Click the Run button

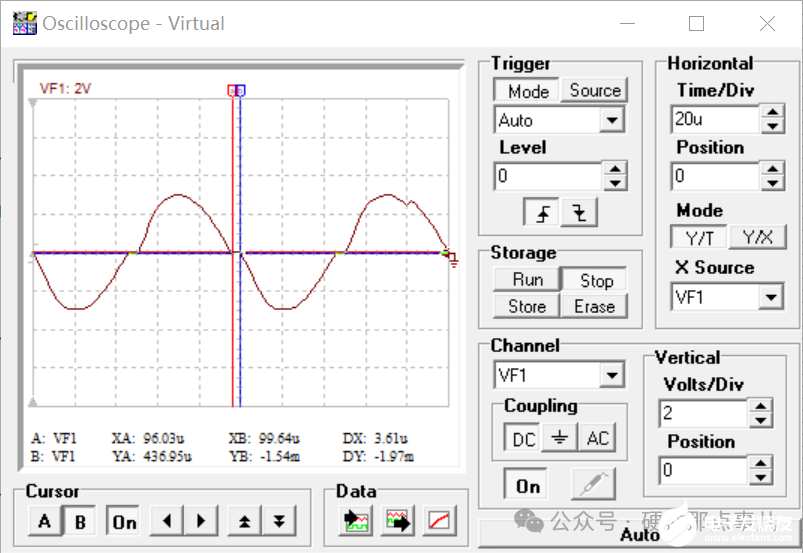[x=527, y=280]
